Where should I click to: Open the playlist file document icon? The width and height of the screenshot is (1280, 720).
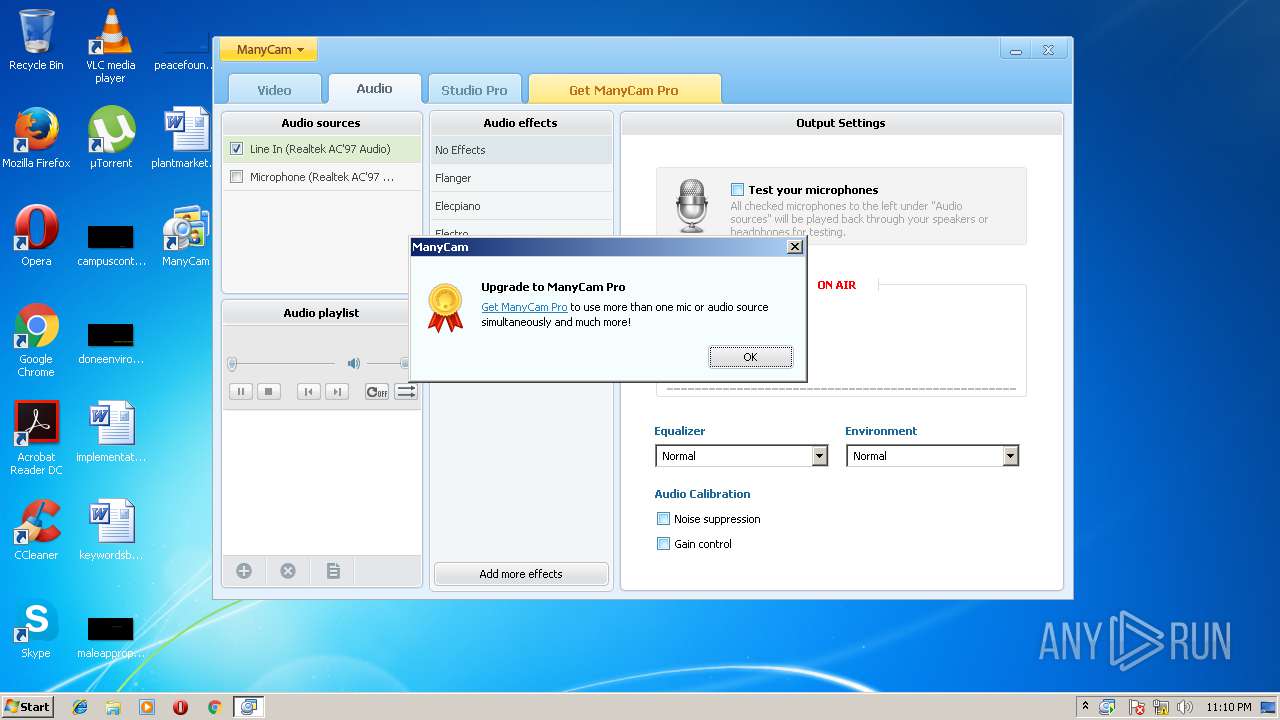(333, 571)
